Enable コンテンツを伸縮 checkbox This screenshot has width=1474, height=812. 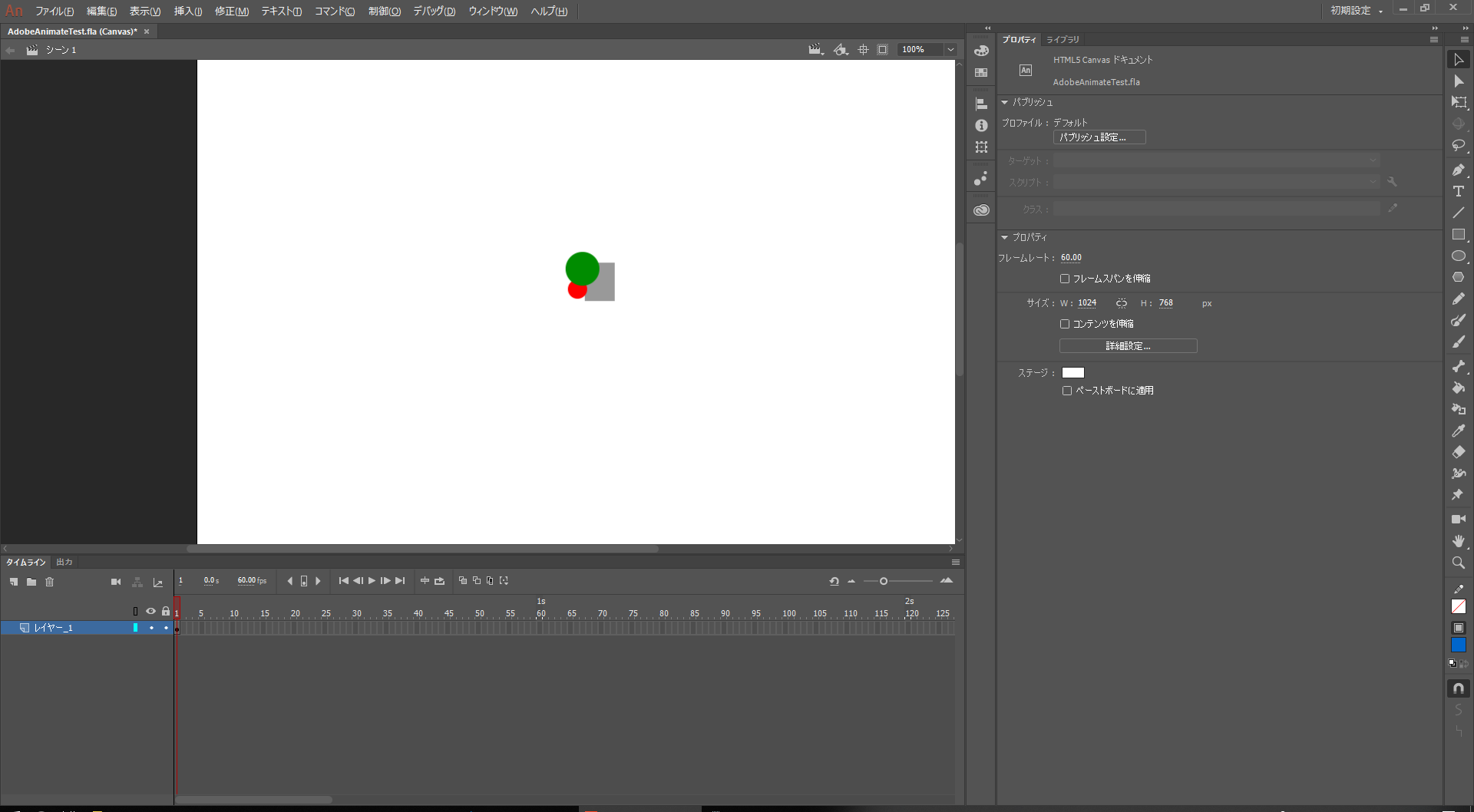point(1065,324)
